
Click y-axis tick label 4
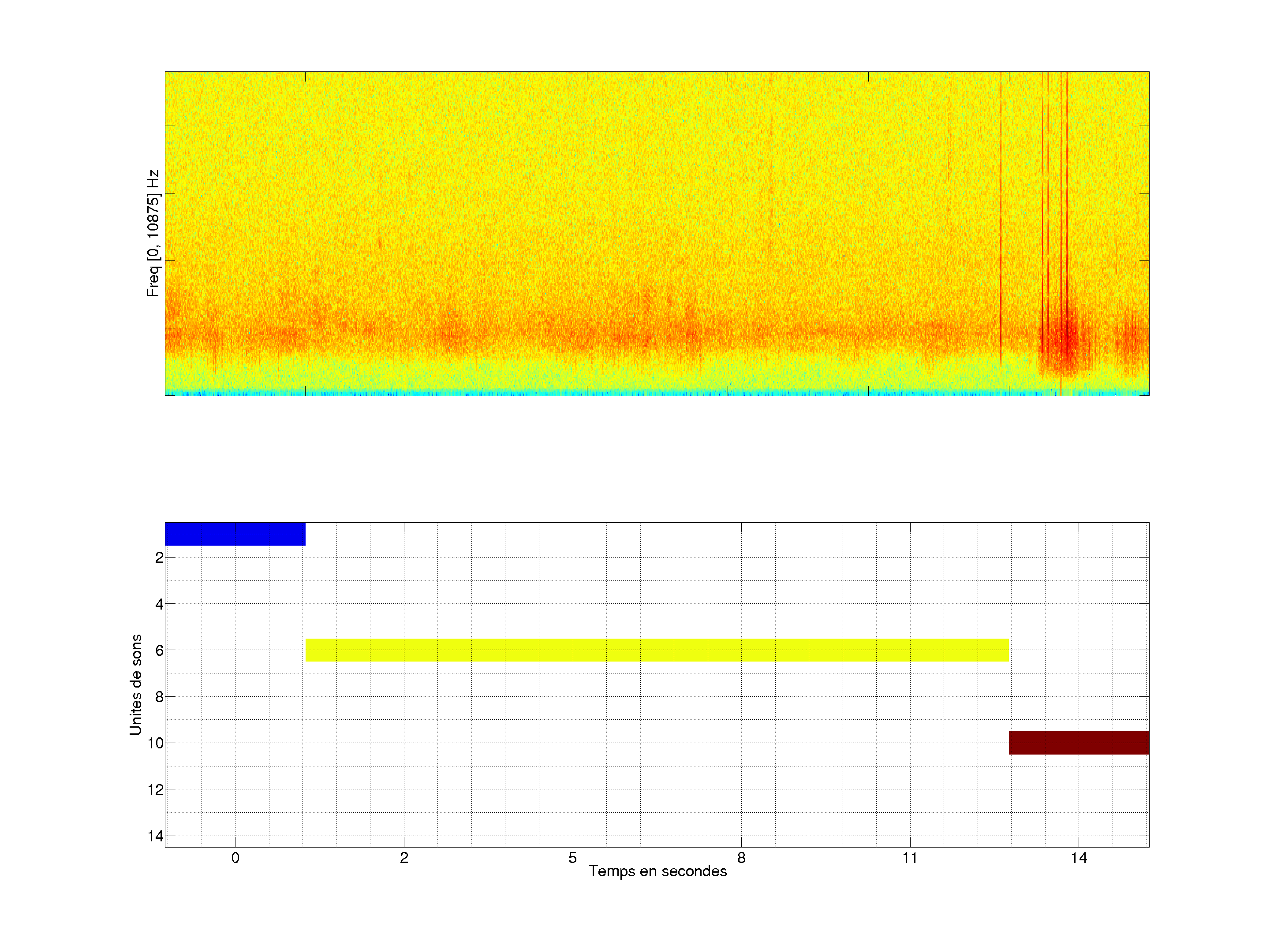[159, 604]
